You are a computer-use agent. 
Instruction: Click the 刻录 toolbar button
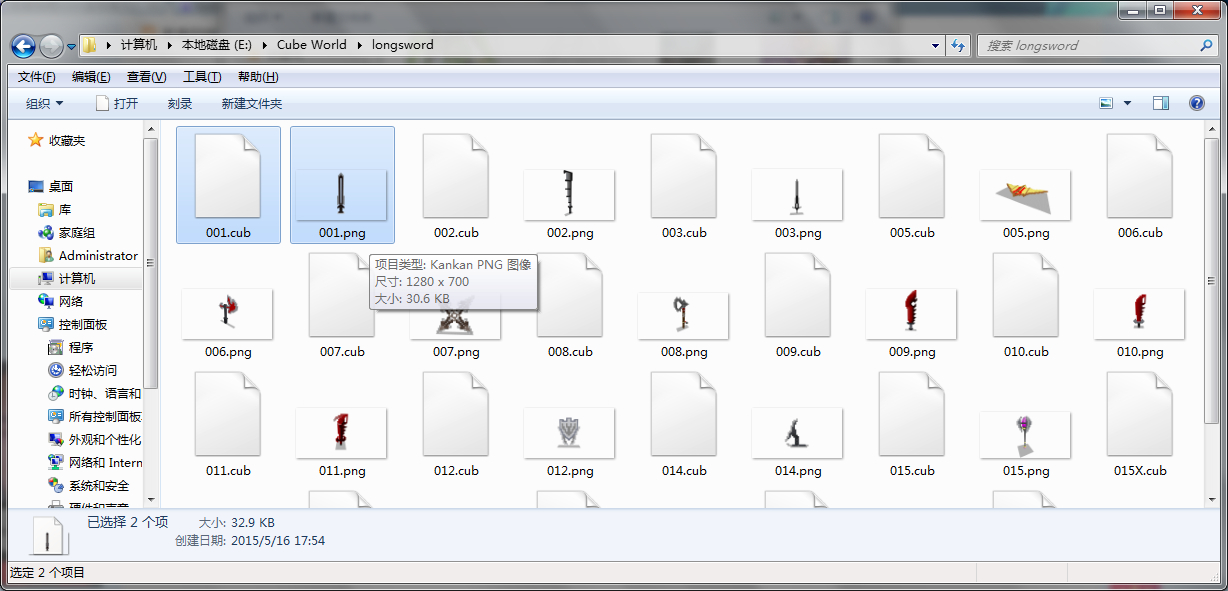pyautogui.click(x=180, y=103)
